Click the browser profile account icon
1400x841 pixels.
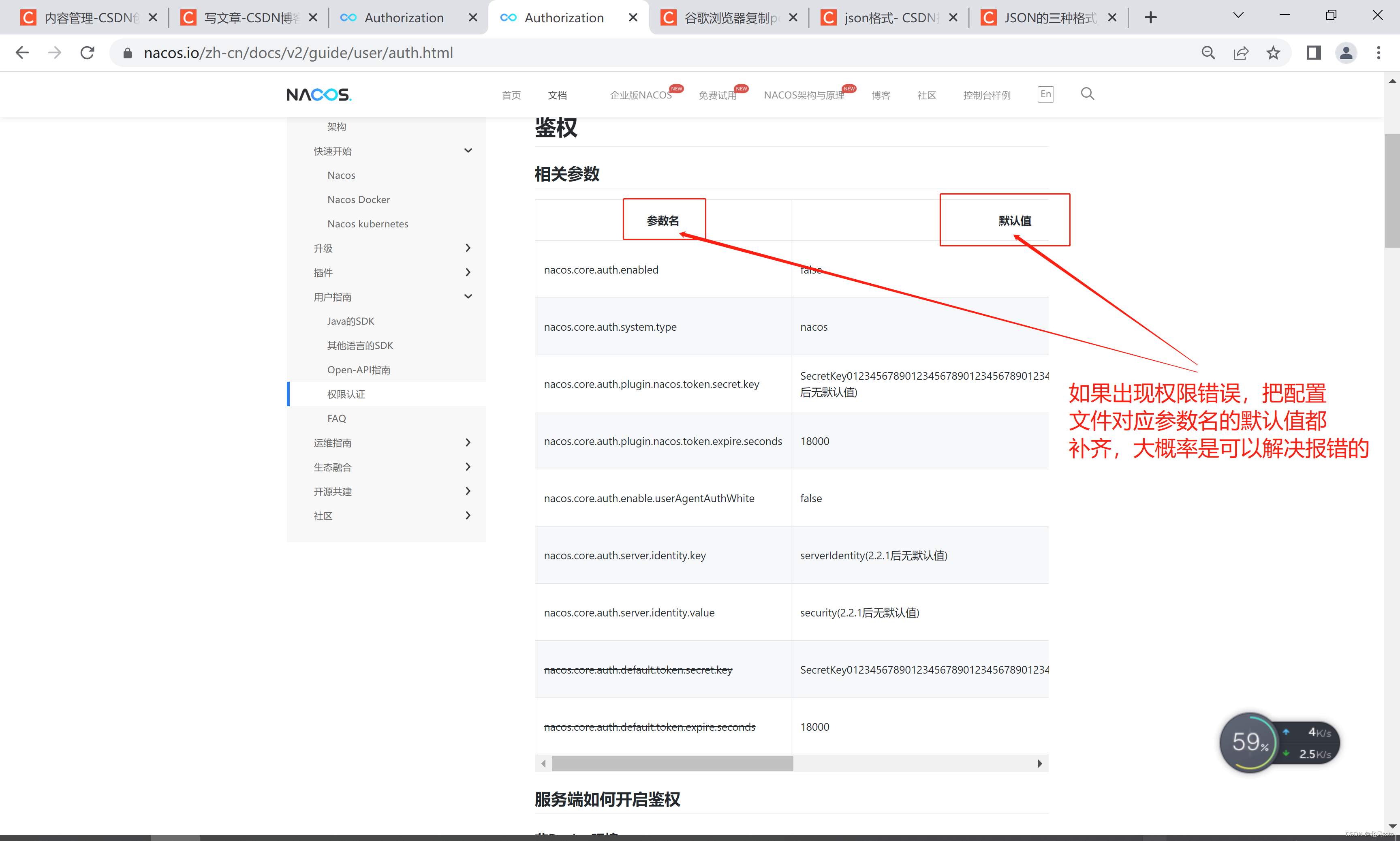point(1346,52)
